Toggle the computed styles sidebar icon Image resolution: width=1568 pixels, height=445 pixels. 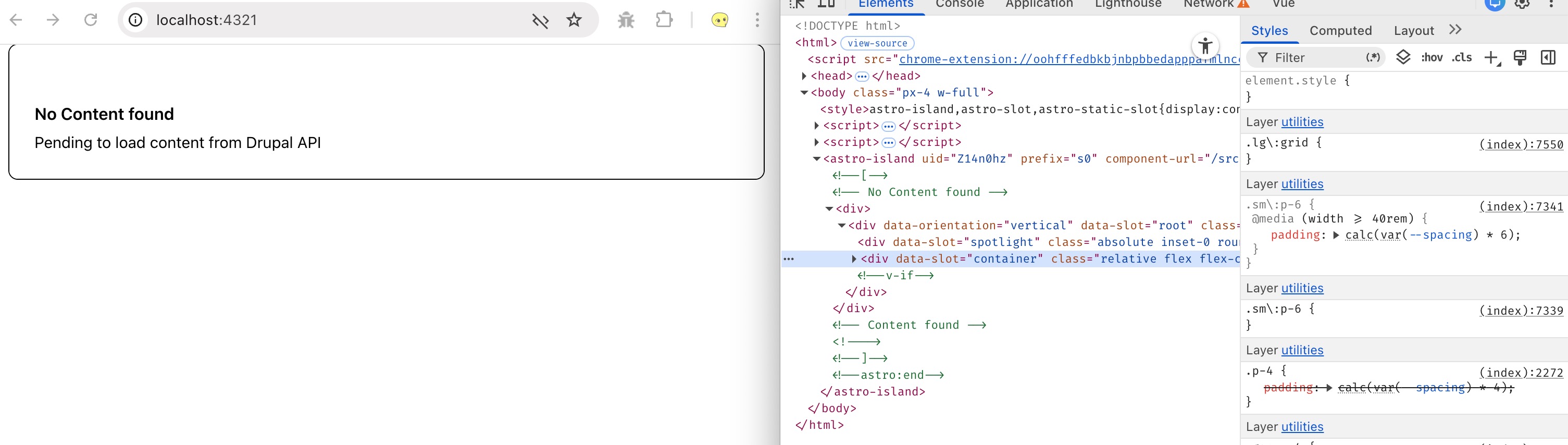tap(1548, 57)
